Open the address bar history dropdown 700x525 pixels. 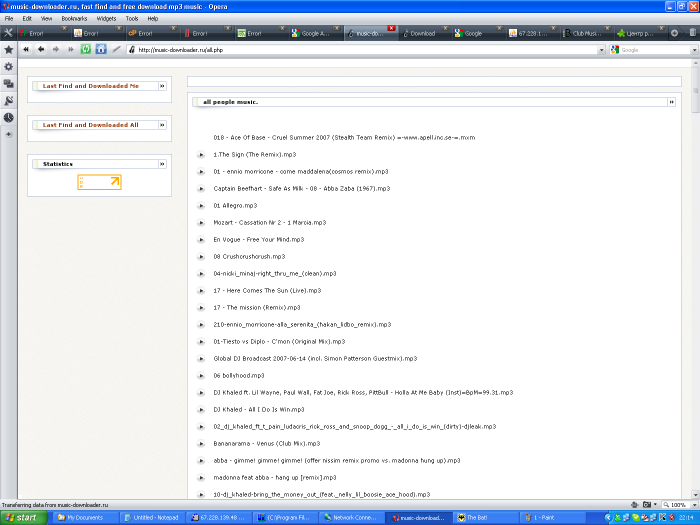[601, 50]
